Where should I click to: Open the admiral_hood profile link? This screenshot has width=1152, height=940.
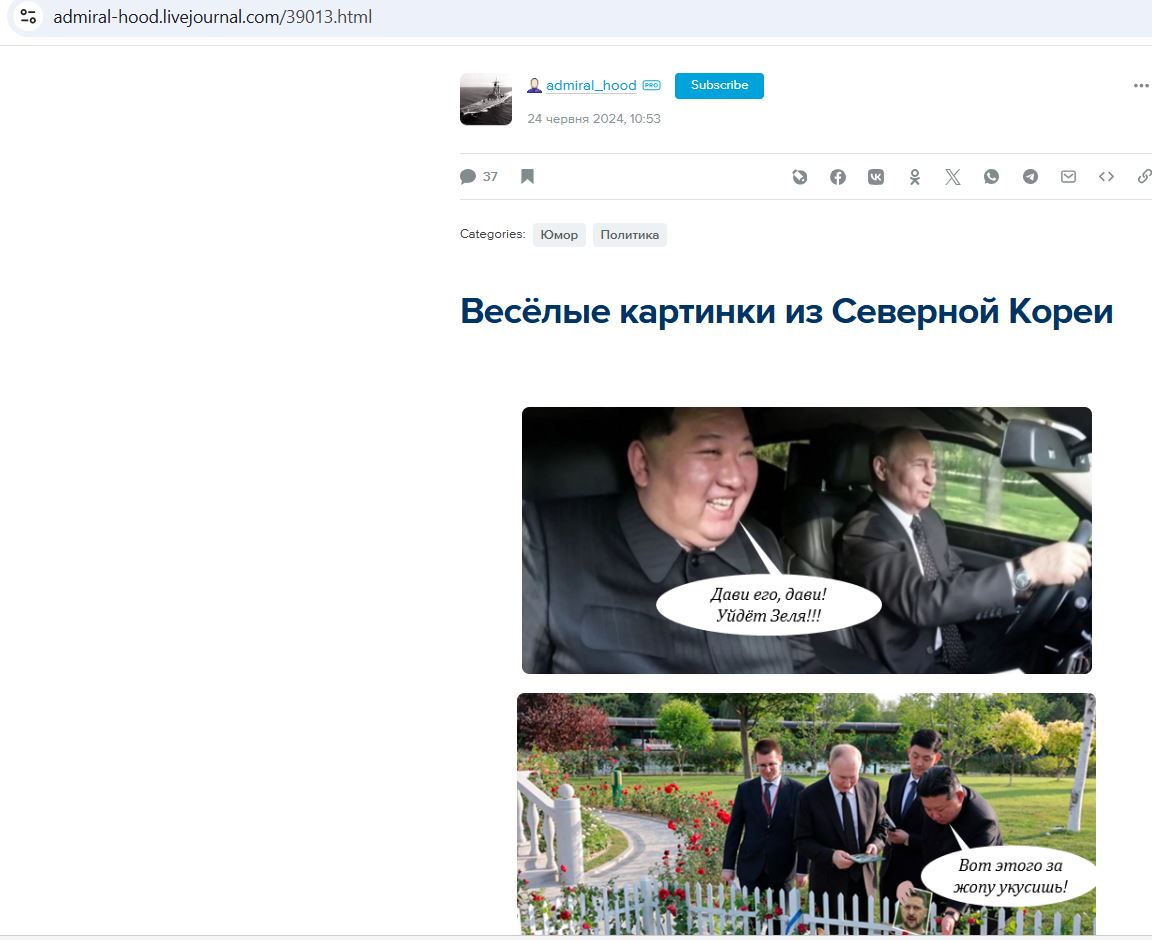591,85
